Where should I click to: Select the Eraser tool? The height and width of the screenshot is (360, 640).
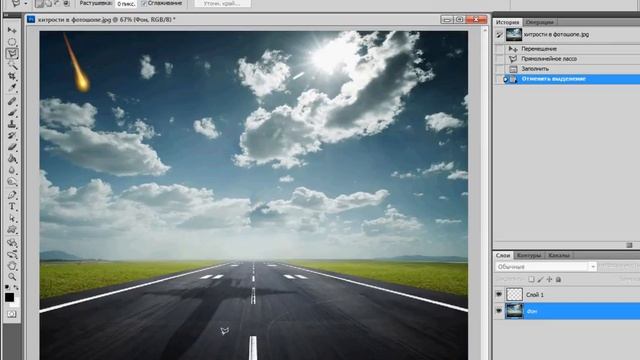(x=12, y=147)
